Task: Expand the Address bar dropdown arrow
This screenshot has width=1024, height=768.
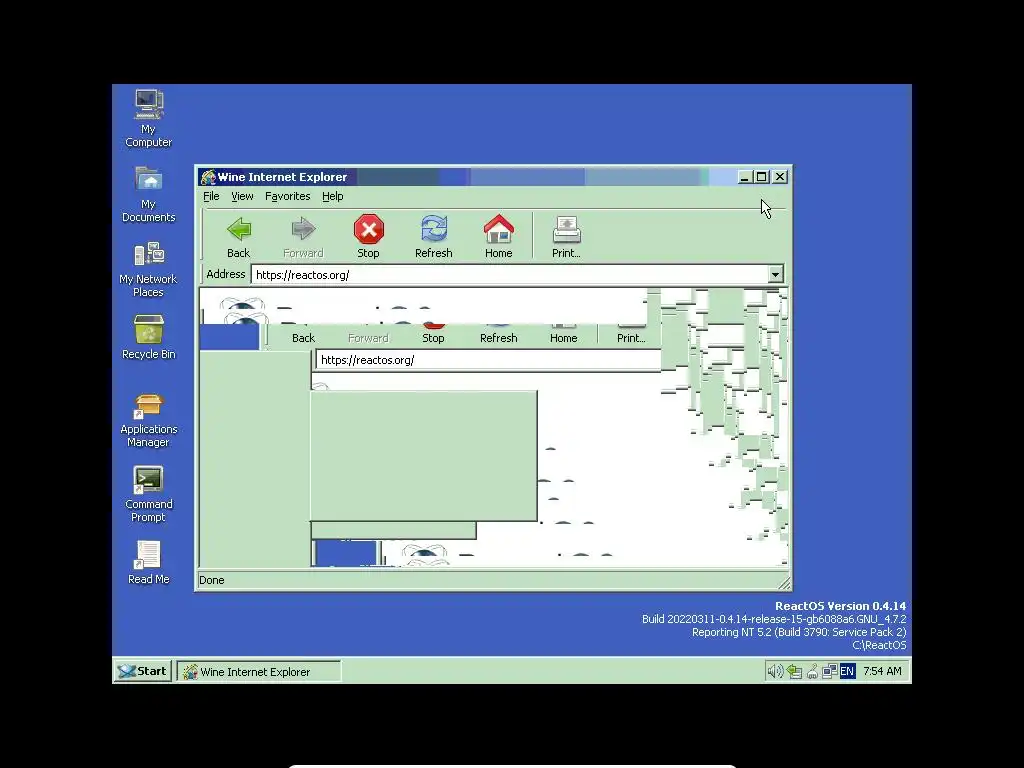Action: coord(775,274)
